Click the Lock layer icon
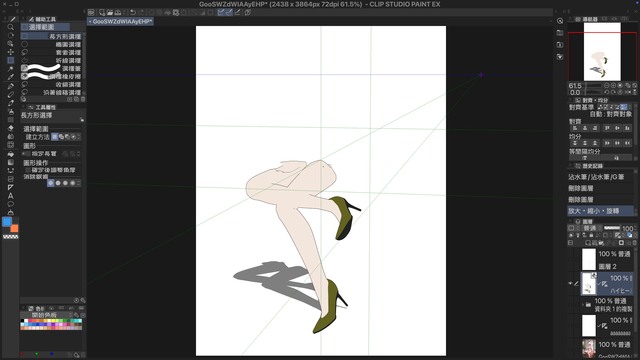The height and width of the screenshot is (360, 640). coord(591,236)
